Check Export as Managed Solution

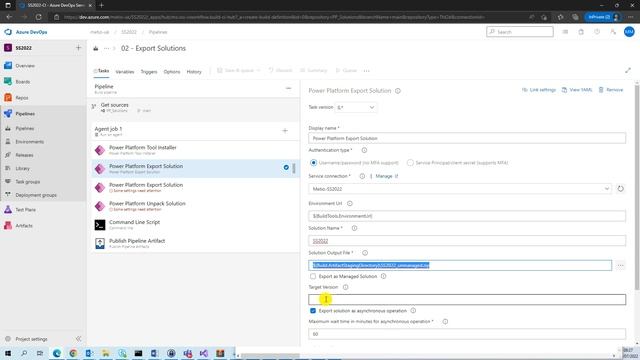pyautogui.click(x=313, y=276)
